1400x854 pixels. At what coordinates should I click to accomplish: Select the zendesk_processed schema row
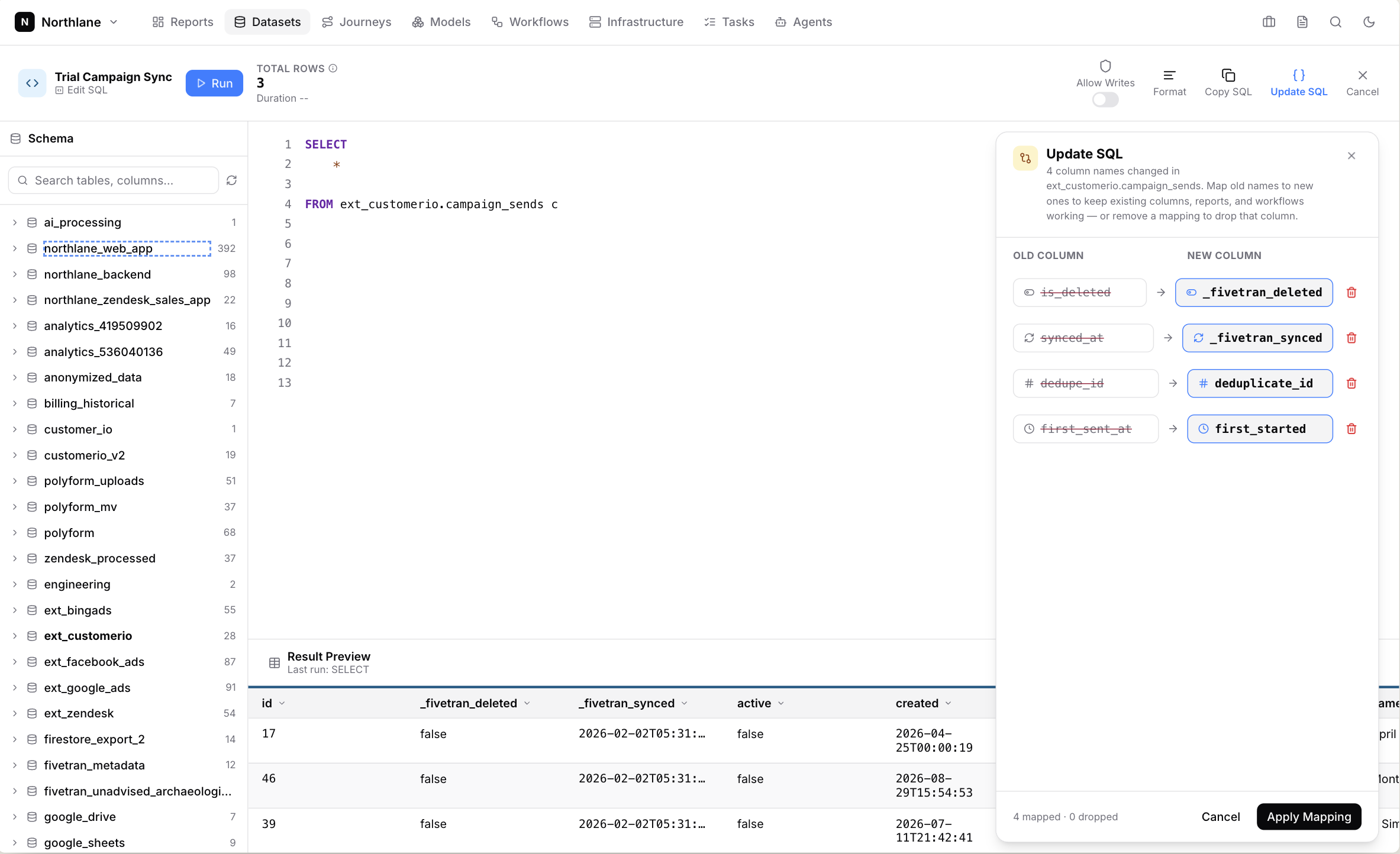(124, 559)
